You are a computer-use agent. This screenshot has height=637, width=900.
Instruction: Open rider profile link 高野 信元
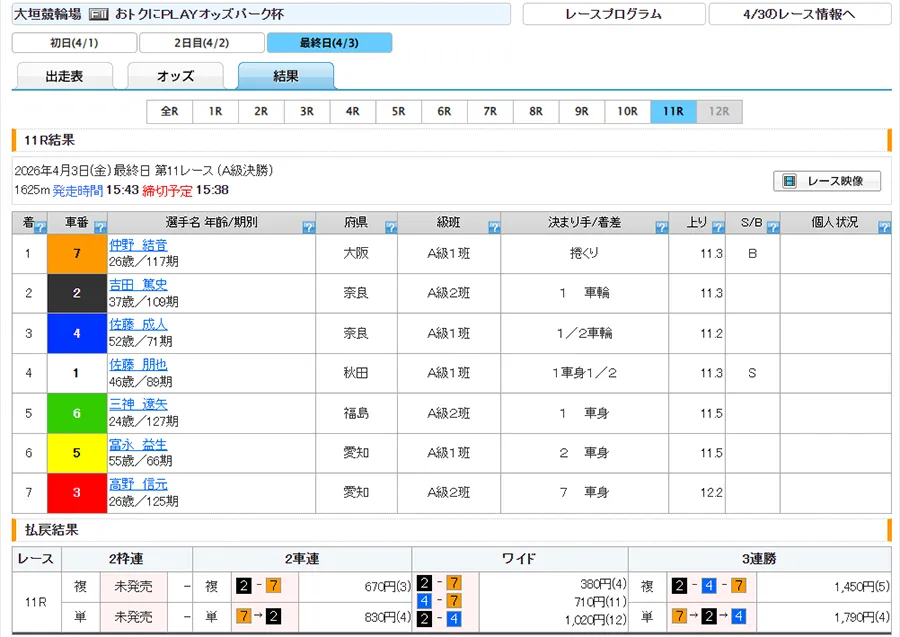[x=138, y=485]
